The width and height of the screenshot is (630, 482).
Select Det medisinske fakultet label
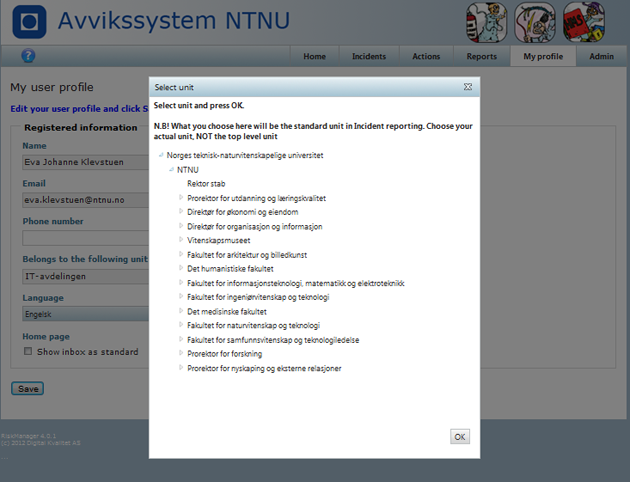227,311
